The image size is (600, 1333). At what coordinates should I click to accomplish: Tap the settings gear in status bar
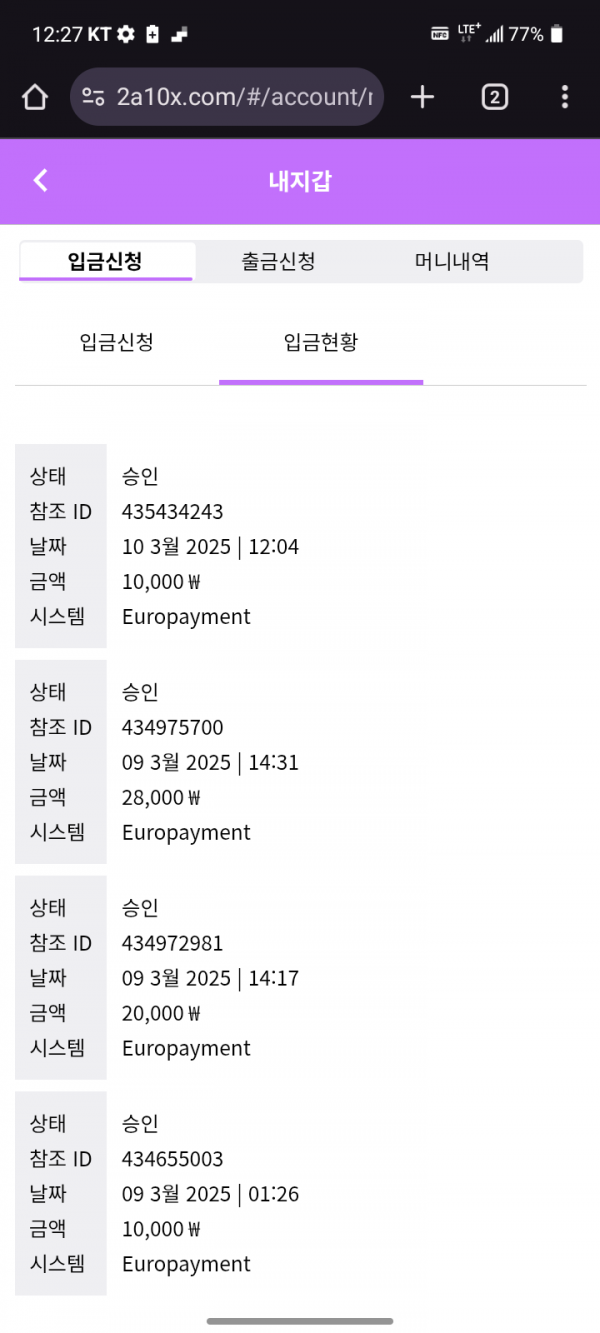(125, 34)
